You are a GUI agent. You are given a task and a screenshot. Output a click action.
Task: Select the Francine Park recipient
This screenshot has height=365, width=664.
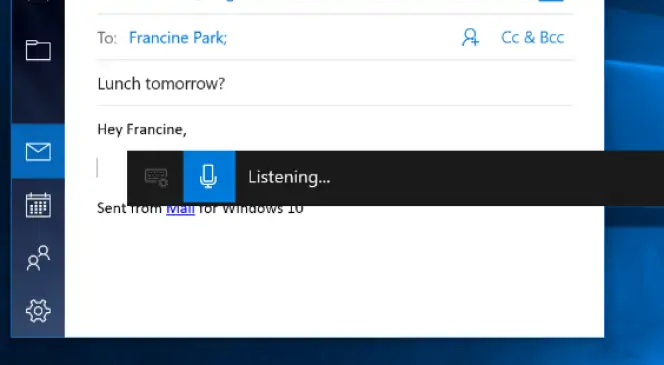click(178, 38)
